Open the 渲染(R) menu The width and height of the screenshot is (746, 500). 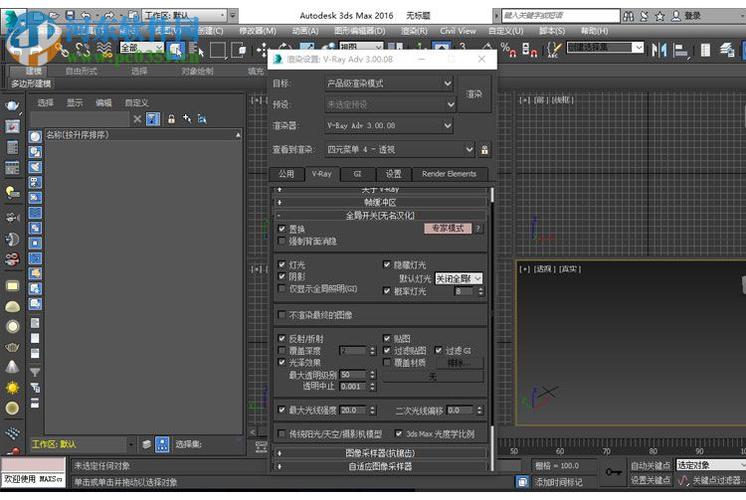pyautogui.click(x=413, y=31)
